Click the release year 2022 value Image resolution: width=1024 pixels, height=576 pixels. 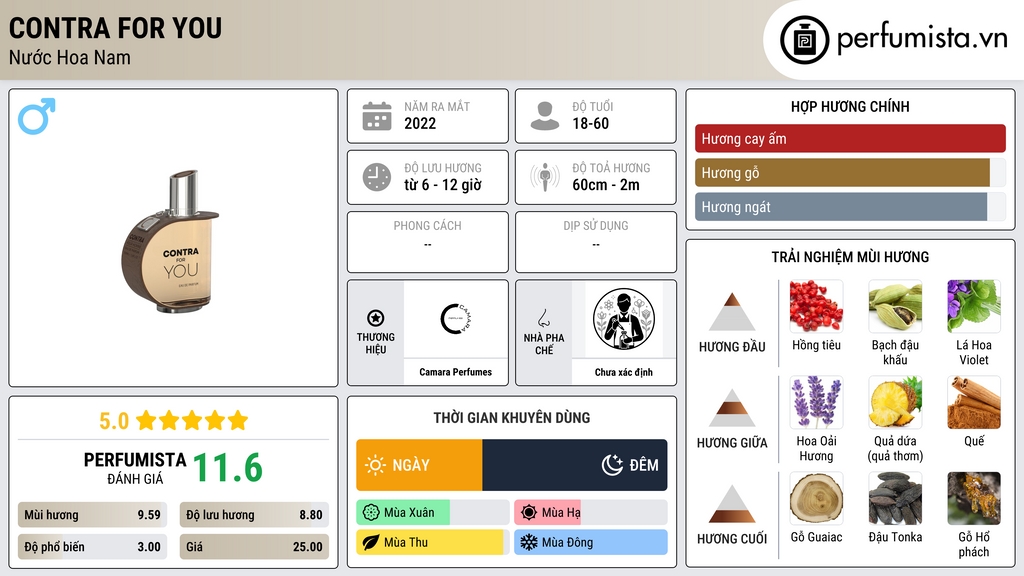420,123
